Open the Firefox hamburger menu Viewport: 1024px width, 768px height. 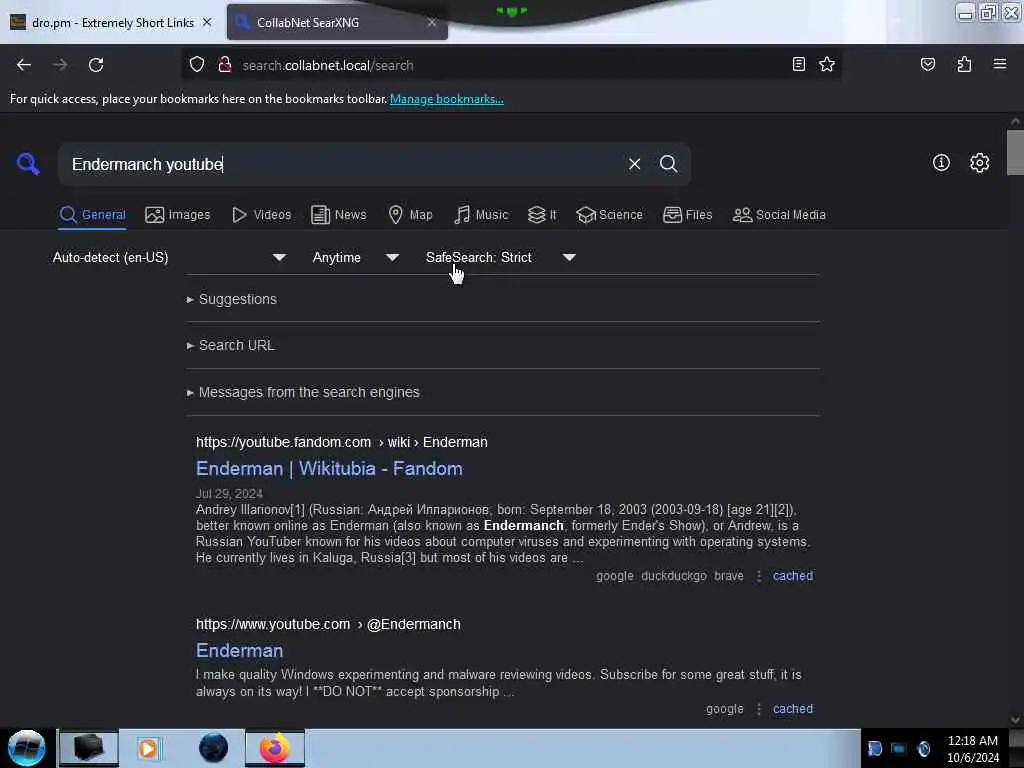coord(999,64)
